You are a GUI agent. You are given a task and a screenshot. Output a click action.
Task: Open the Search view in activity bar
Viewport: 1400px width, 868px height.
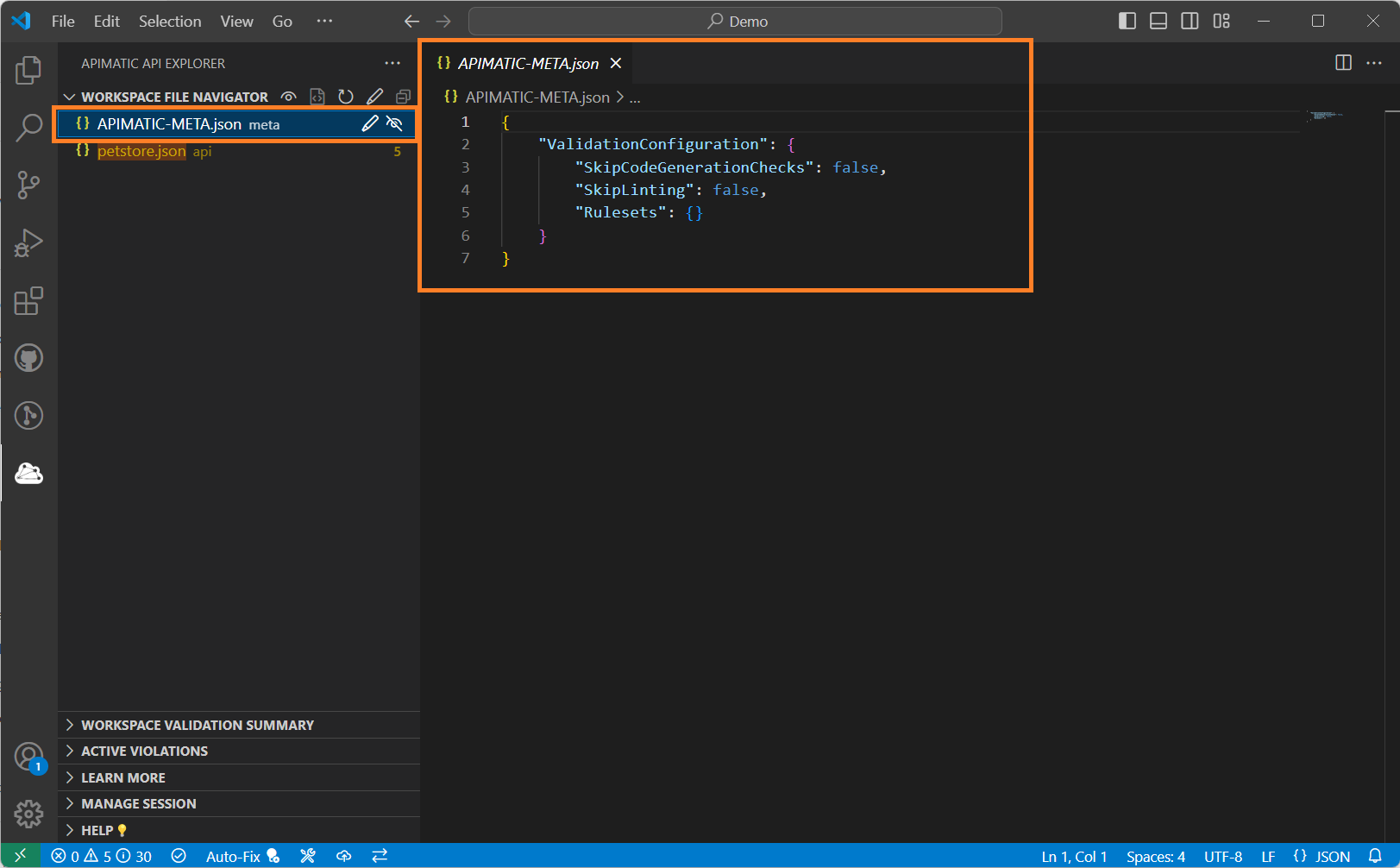(x=28, y=128)
